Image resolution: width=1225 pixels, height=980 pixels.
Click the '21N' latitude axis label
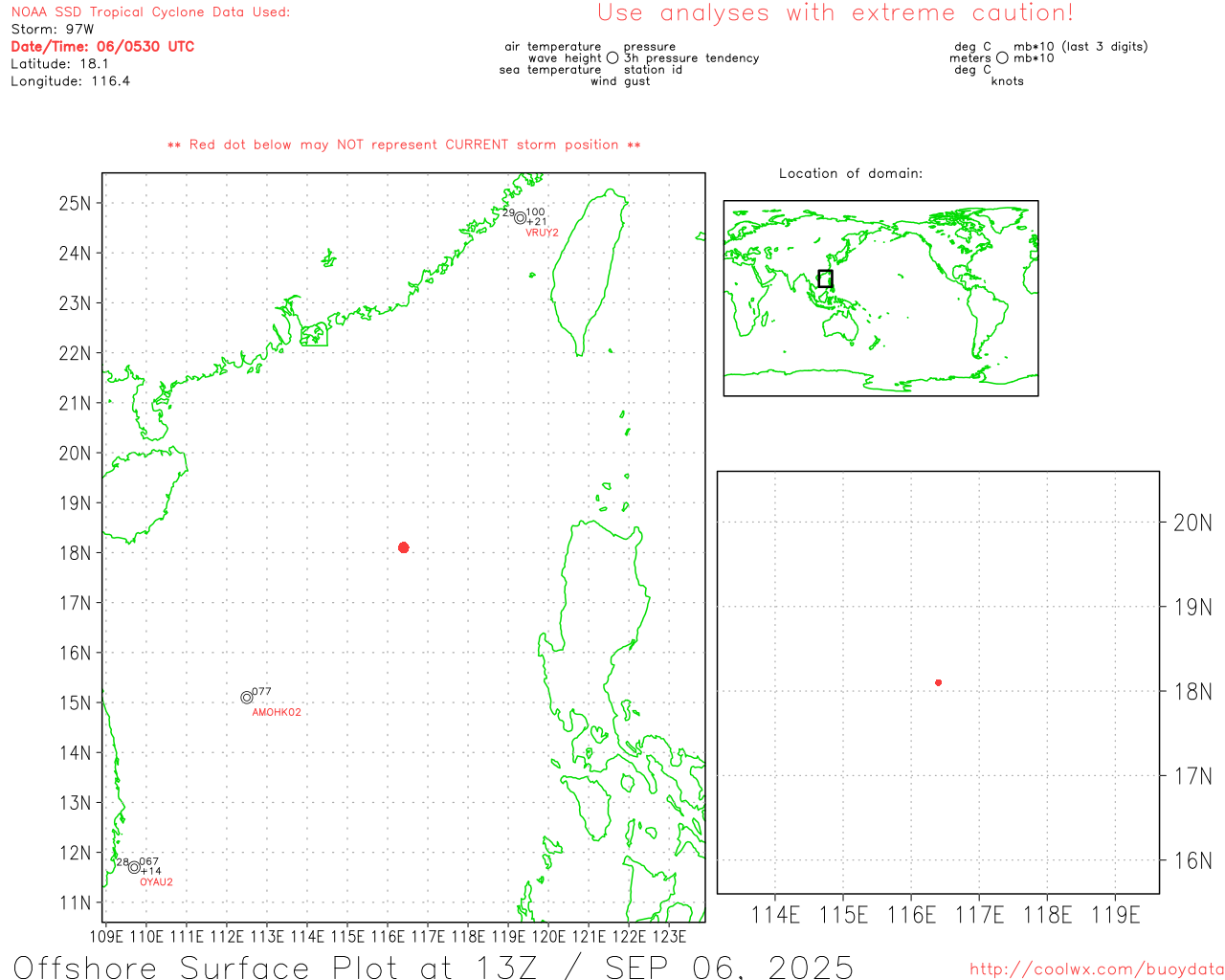[75, 403]
